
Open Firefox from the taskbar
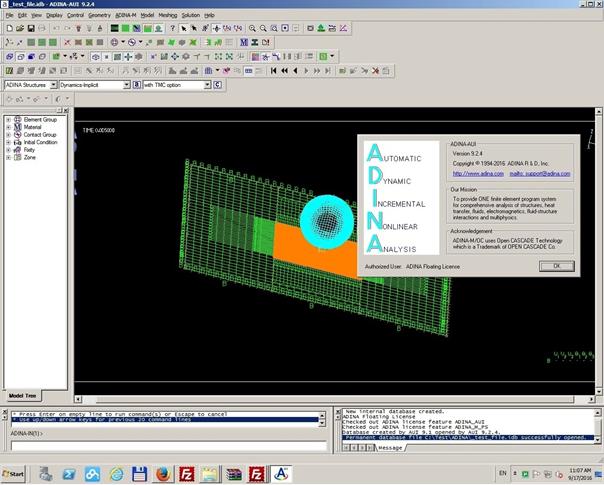click(163, 474)
